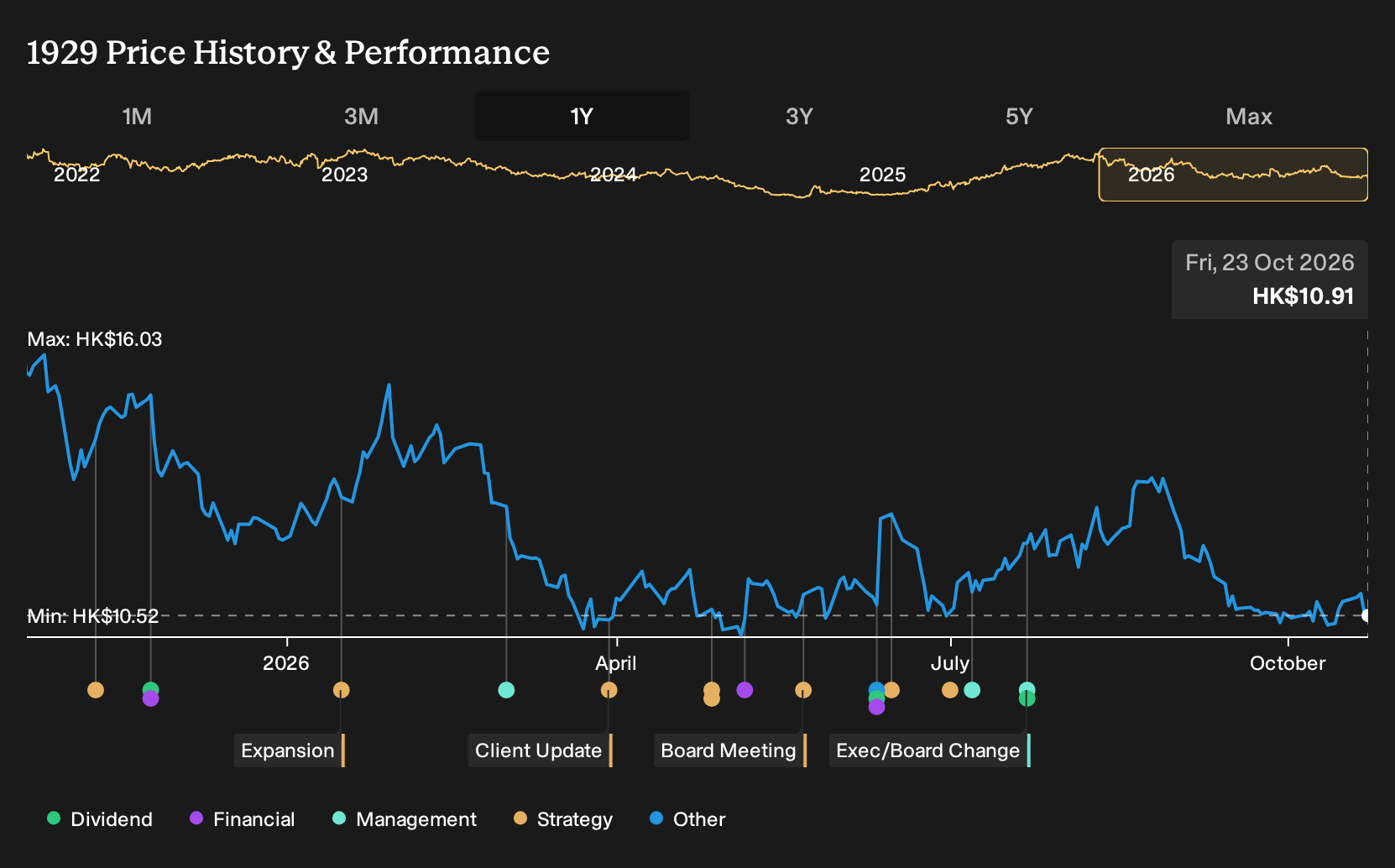The width and height of the screenshot is (1395, 868).
Task: Click the "Max: HK$16.03" label
Action: [95, 339]
